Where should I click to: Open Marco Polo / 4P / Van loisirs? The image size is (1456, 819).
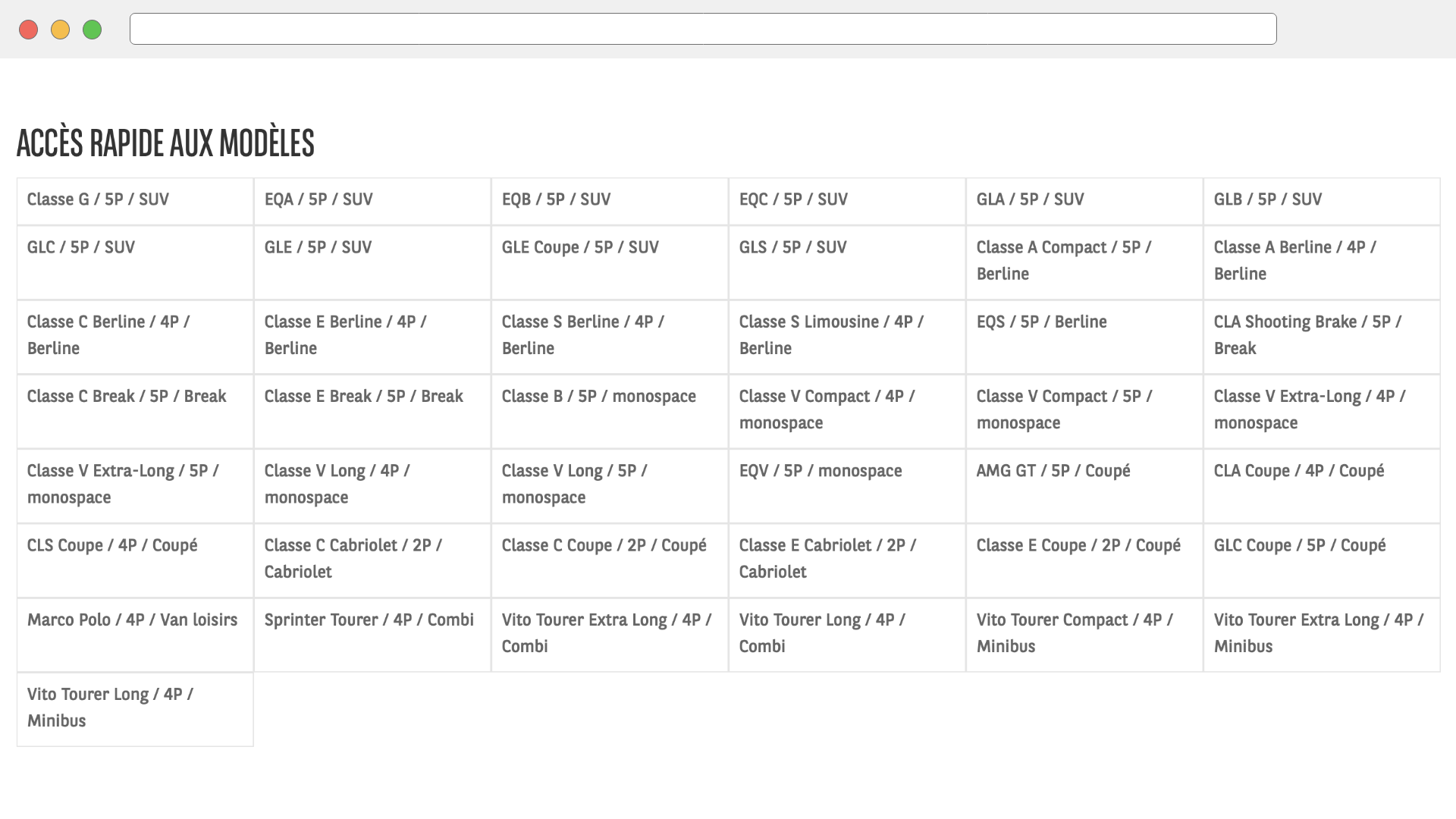(132, 620)
